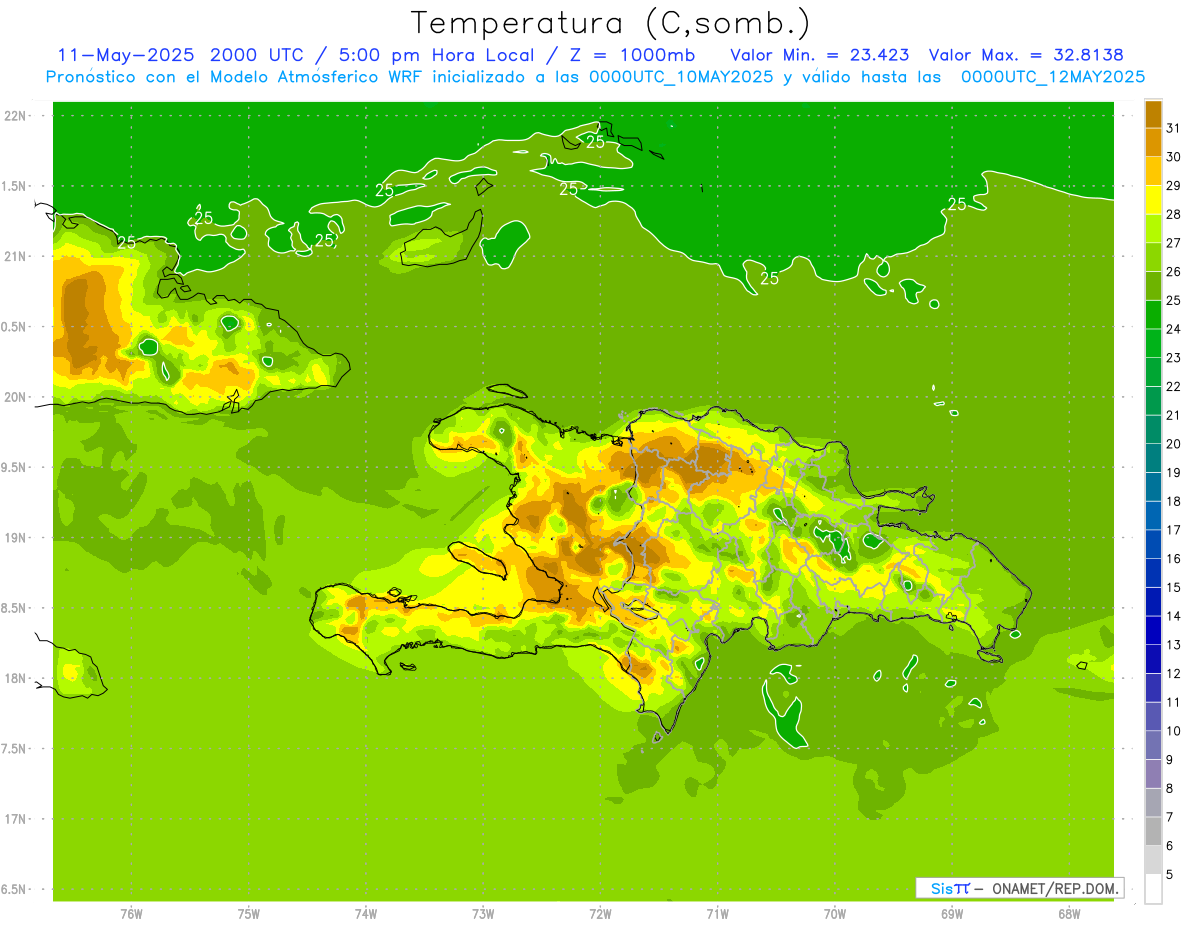Screen dimensions: 1200x927
Task: Click the "74W" longitude axis label
Action: 365,914
